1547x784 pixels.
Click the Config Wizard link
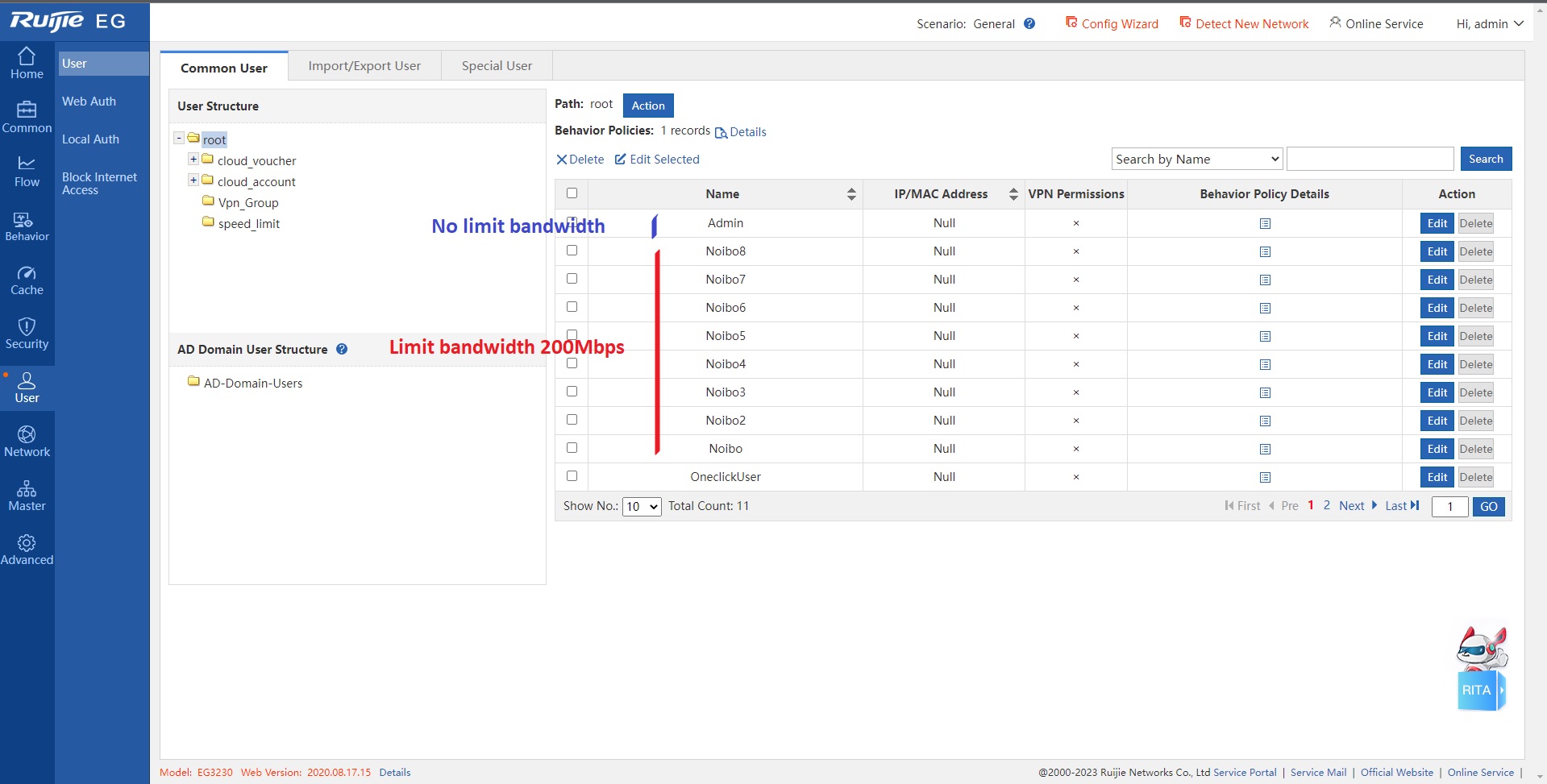(1112, 23)
